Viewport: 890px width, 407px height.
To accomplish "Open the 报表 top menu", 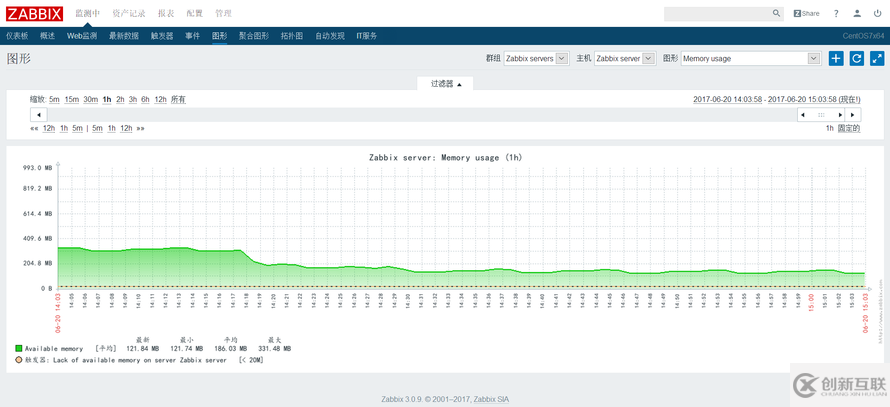I will tap(166, 14).
